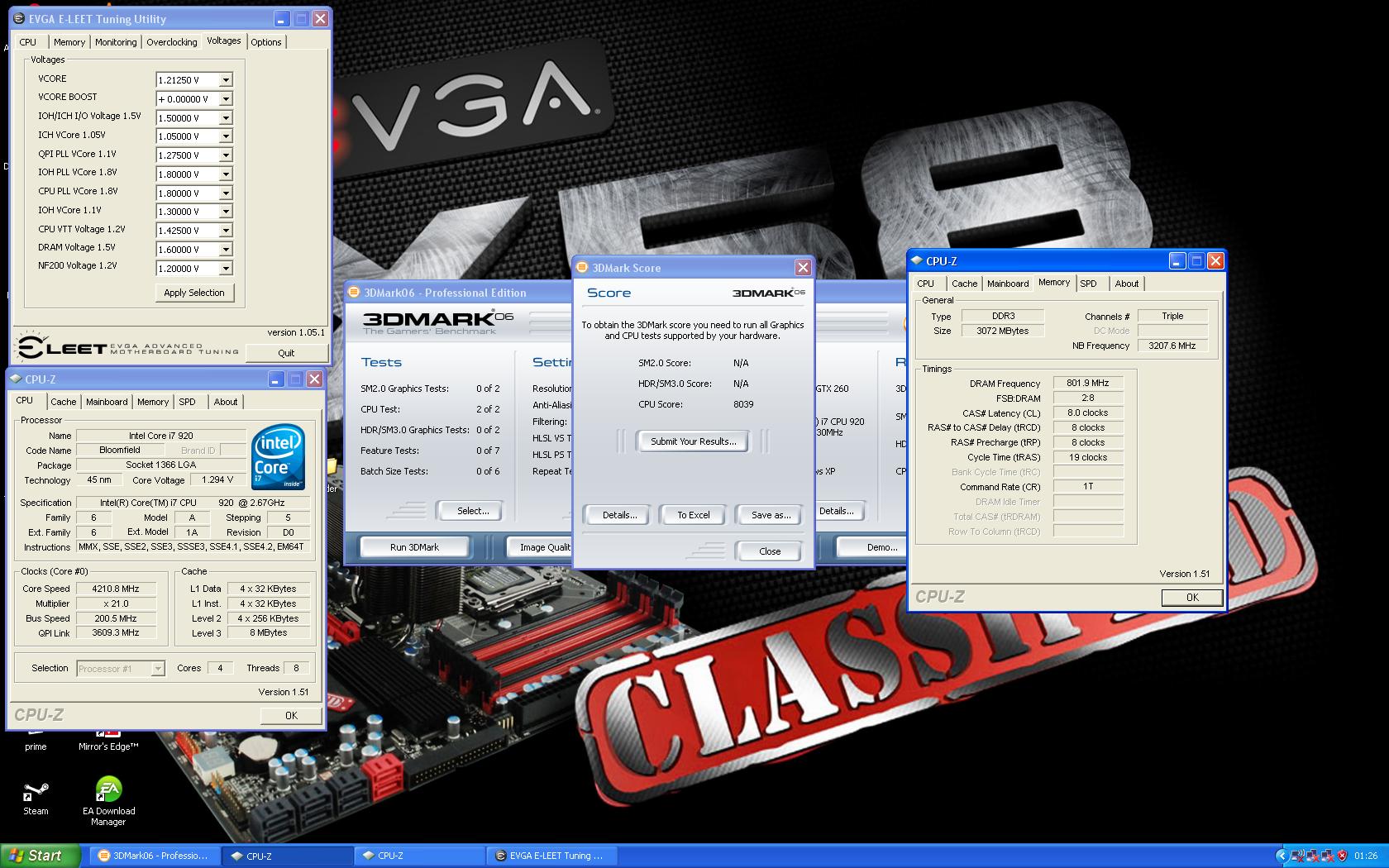Image resolution: width=1389 pixels, height=868 pixels.
Task: Click To Excel button
Action: (694, 515)
